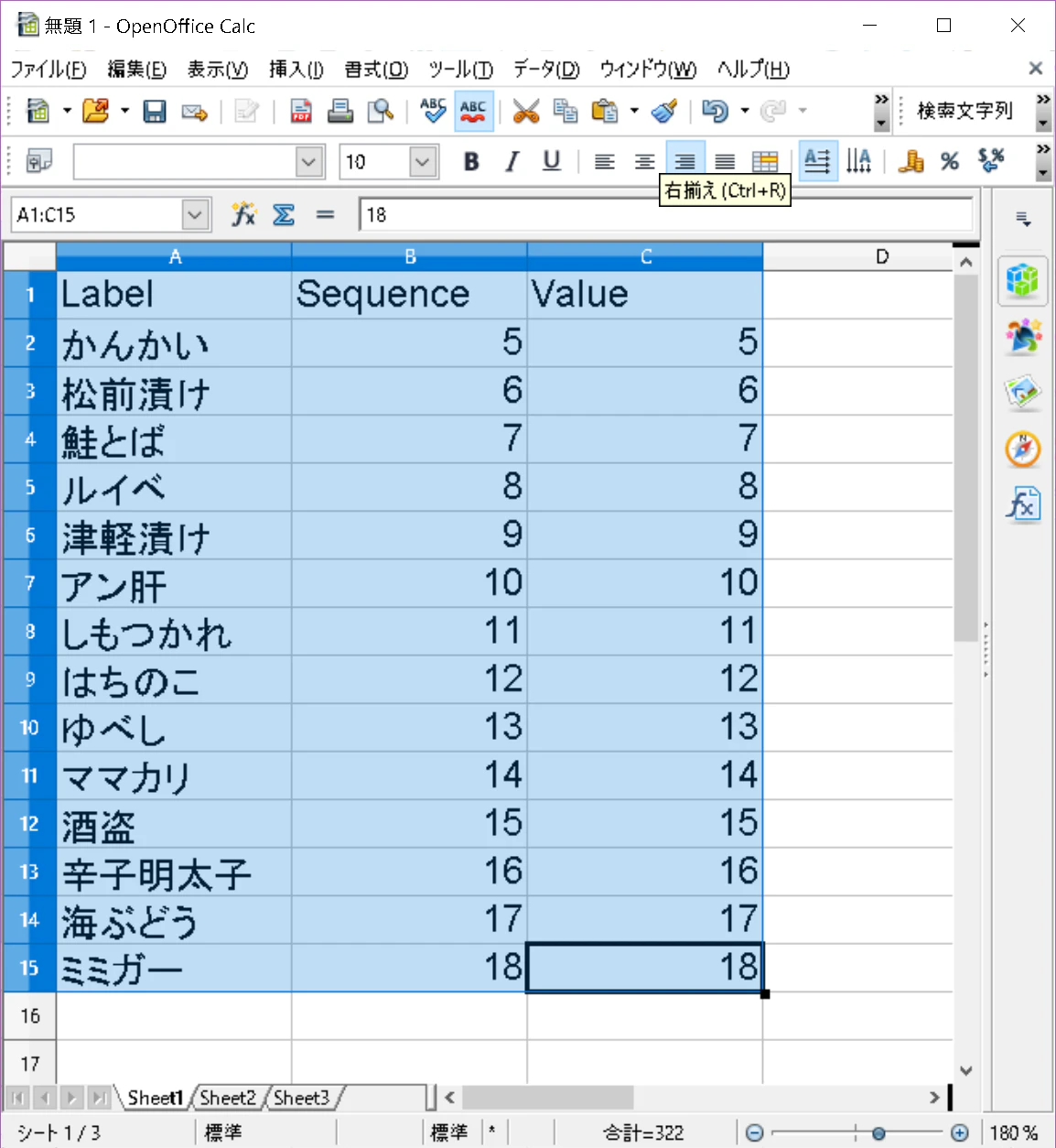The height and width of the screenshot is (1148, 1056).
Task: Align cell contents left
Action: (x=605, y=162)
